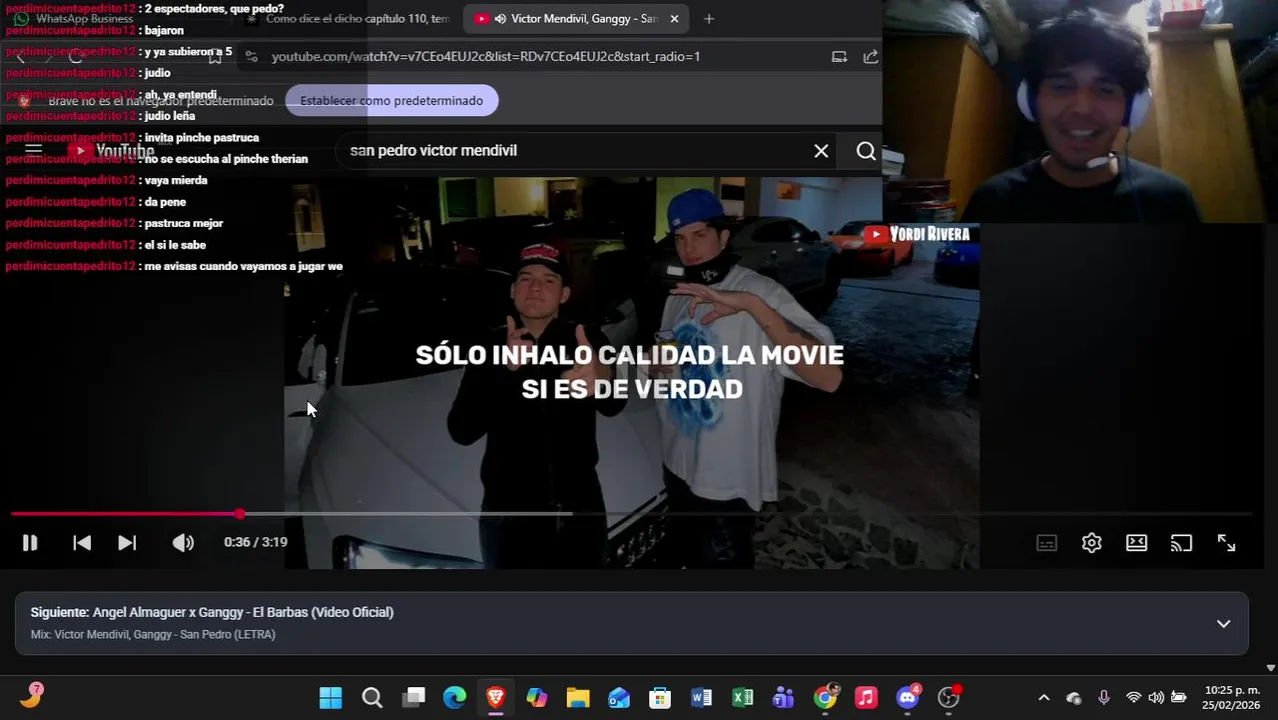The width and height of the screenshot is (1278, 720).
Task: Open YouTube player settings gear
Action: pyautogui.click(x=1092, y=543)
